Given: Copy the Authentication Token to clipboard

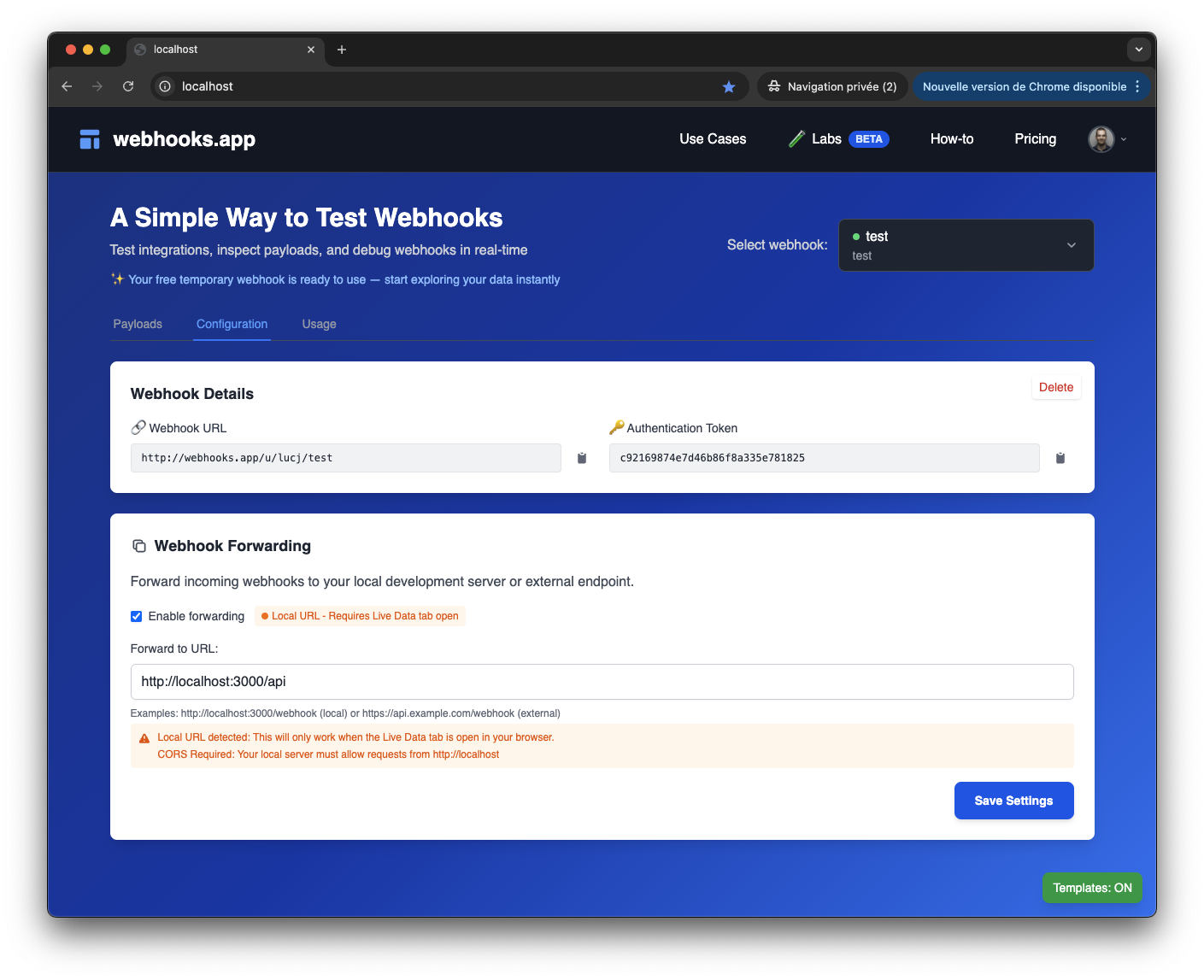Looking at the screenshot, I should click(1060, 458).
